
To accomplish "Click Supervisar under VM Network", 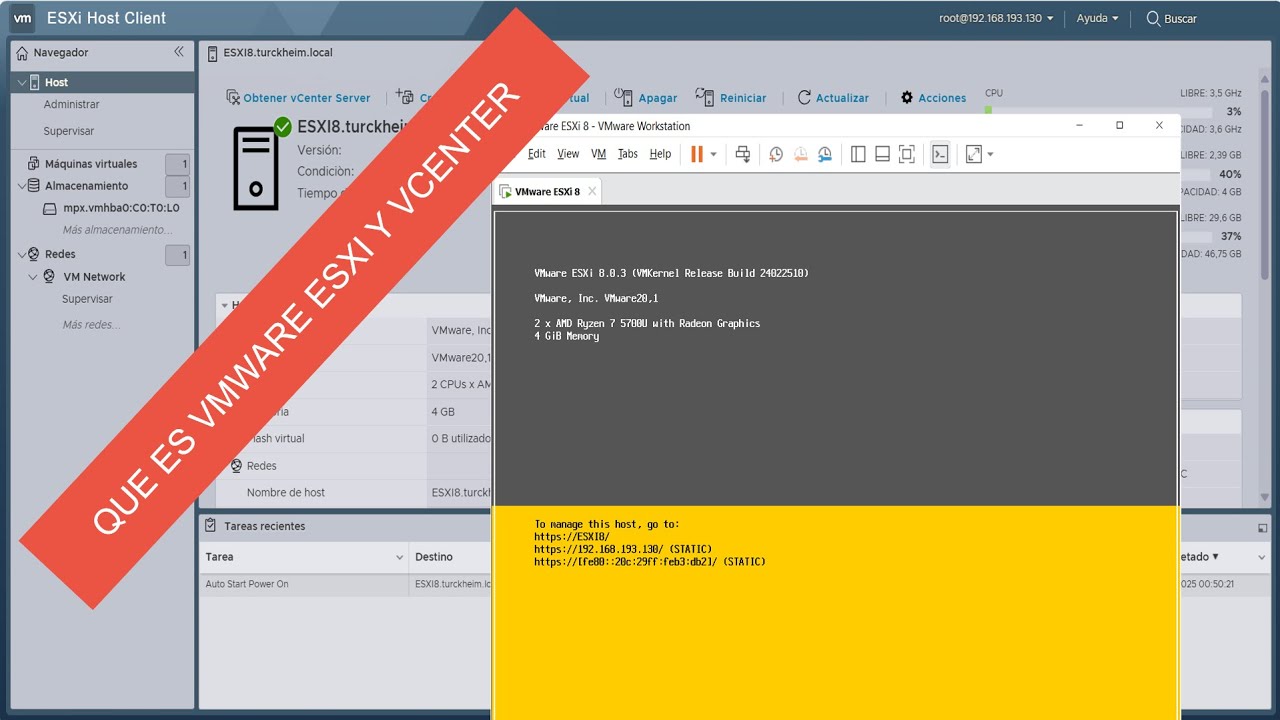I will (x=87, y=299).
